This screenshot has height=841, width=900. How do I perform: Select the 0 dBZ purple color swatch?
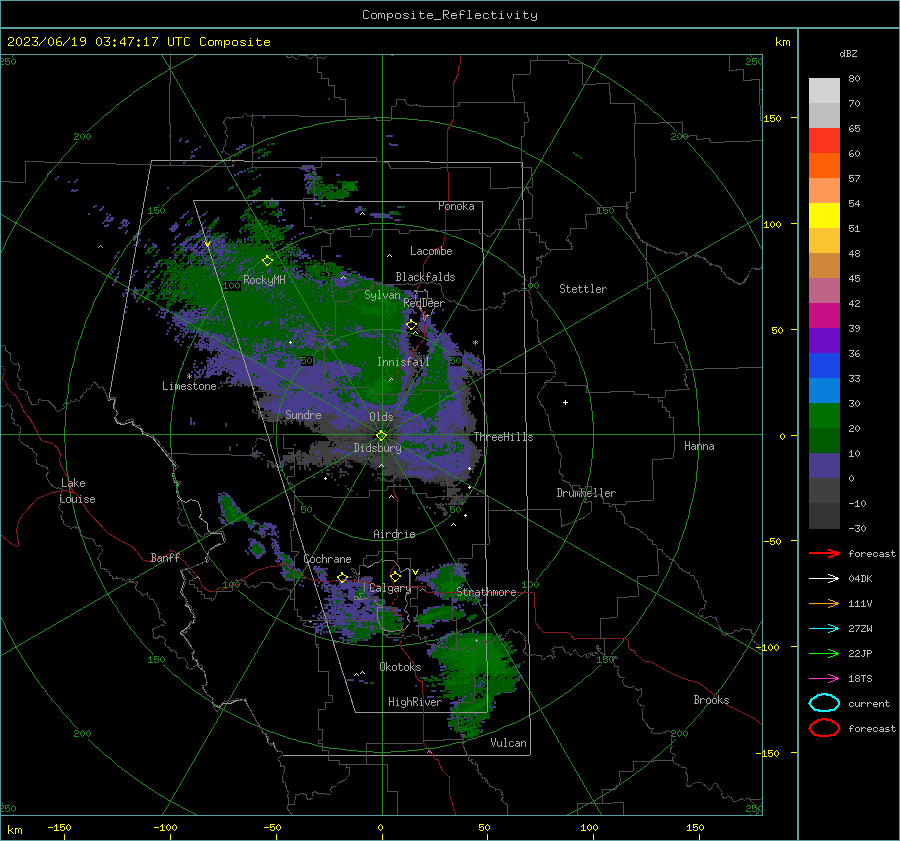click(824, 465)
